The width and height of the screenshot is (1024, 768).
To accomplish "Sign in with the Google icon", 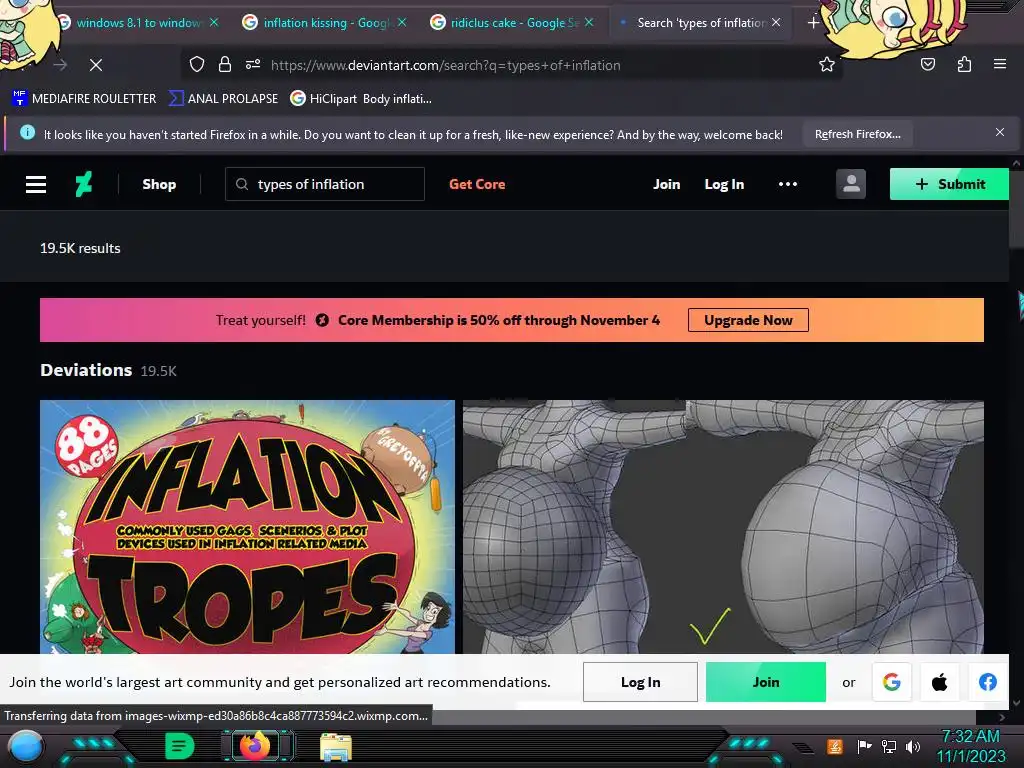I will (x=892, y=682).
